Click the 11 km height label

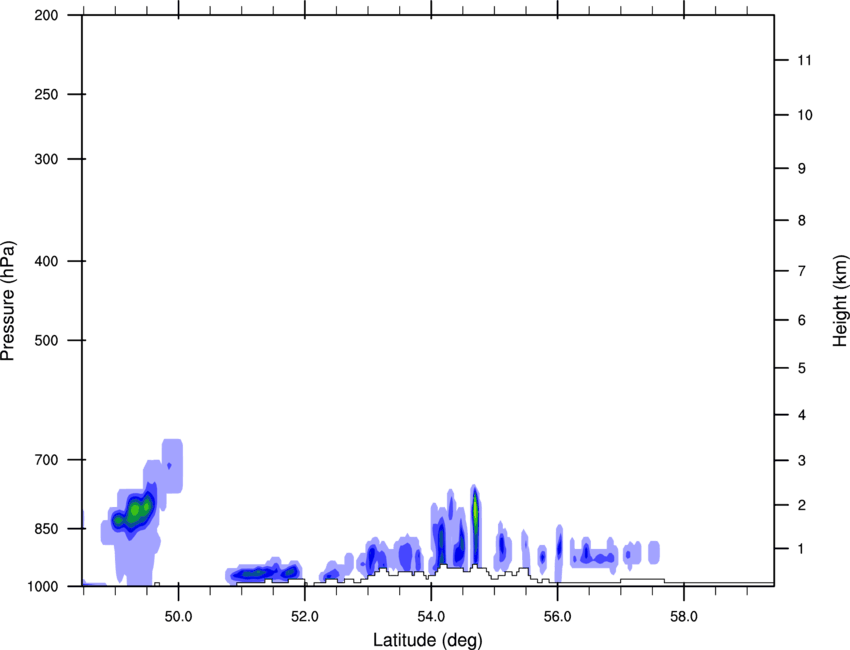pyautogui.click(x=805, y=60)
